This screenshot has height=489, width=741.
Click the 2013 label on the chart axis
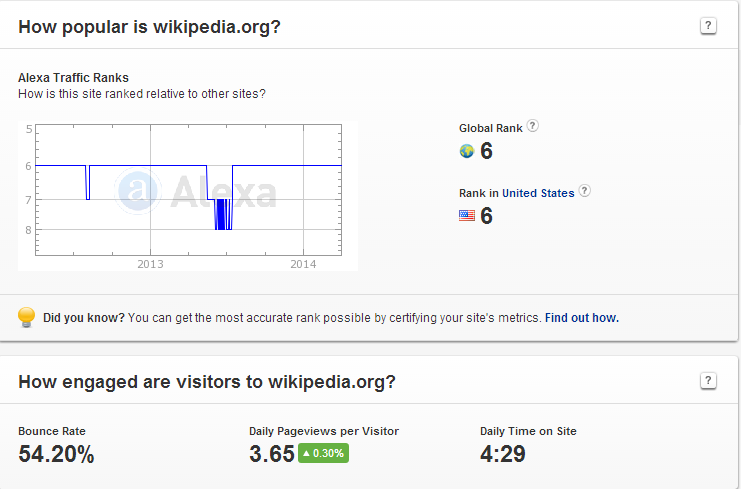click(x=150, y=264)
